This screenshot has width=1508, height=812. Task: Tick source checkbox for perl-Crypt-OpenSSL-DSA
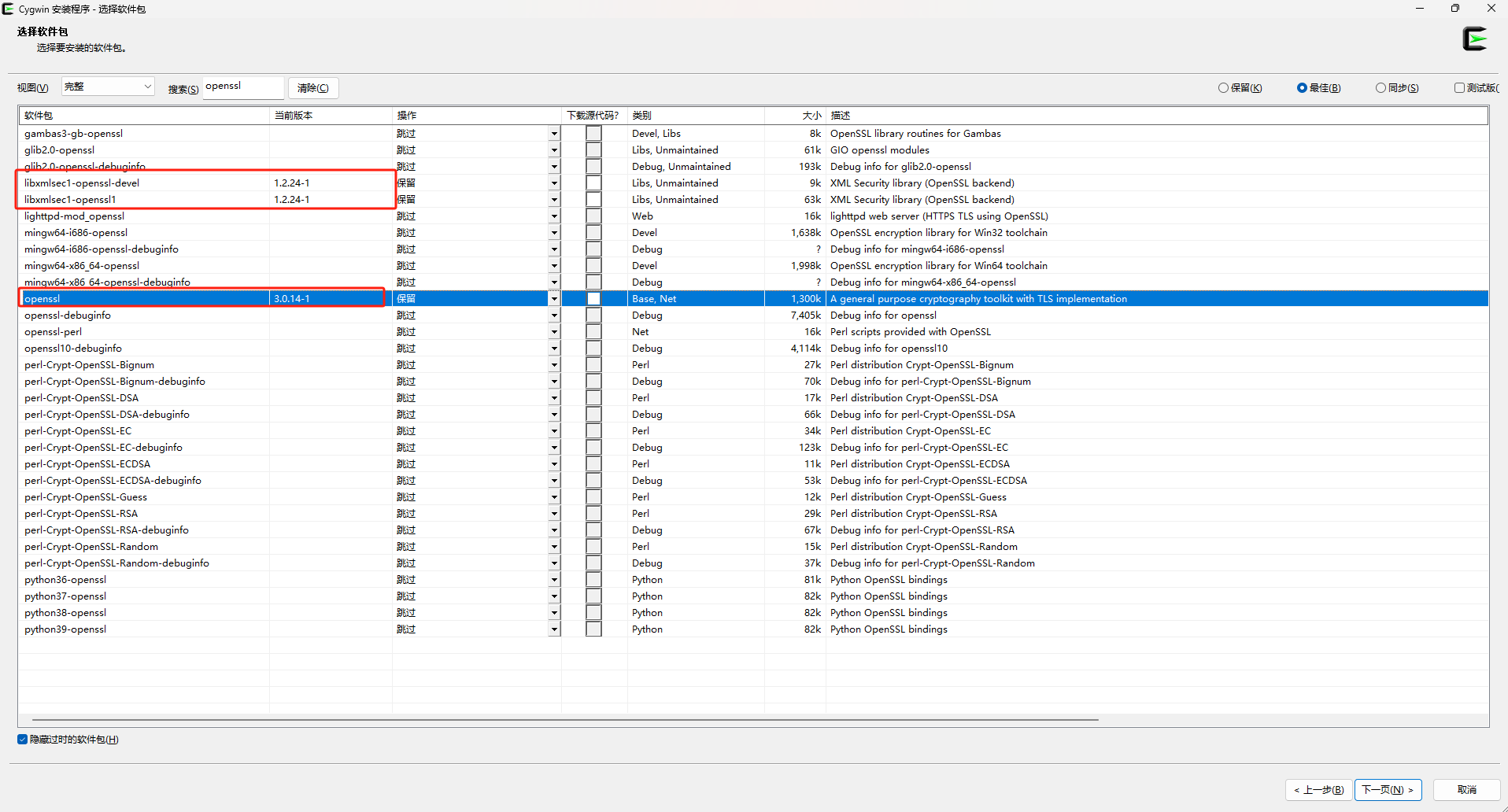593,398
